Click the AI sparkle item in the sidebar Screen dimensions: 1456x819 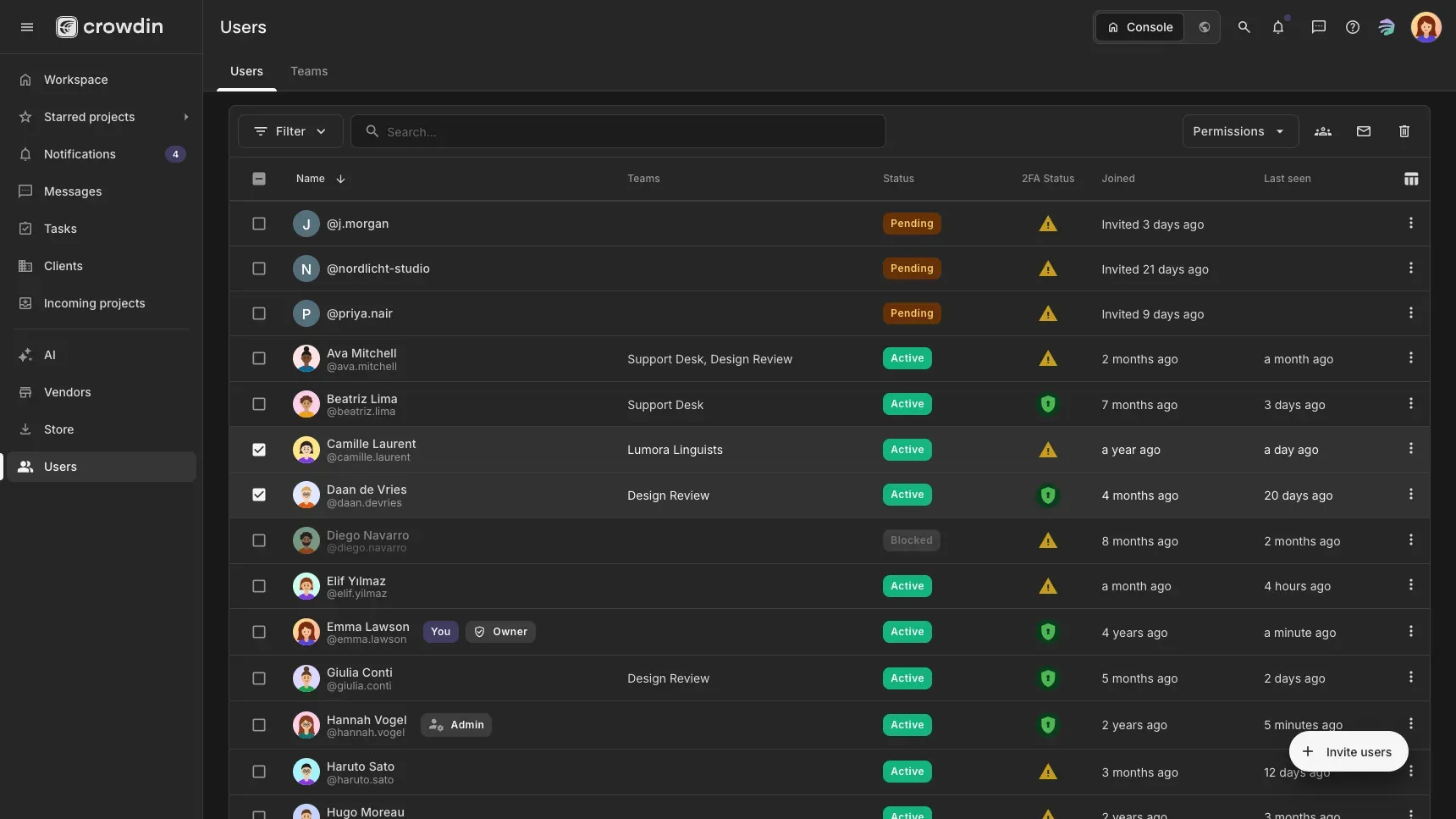[102, 355]
